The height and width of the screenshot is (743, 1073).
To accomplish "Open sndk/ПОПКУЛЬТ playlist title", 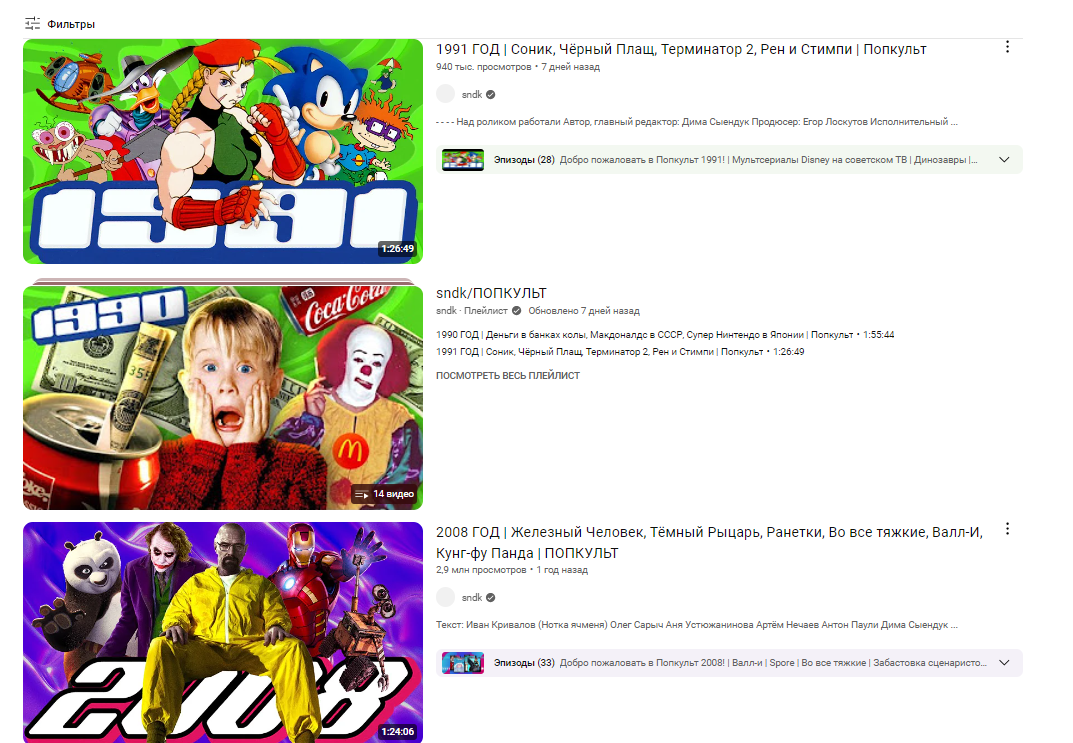I will tap(491, 294).
